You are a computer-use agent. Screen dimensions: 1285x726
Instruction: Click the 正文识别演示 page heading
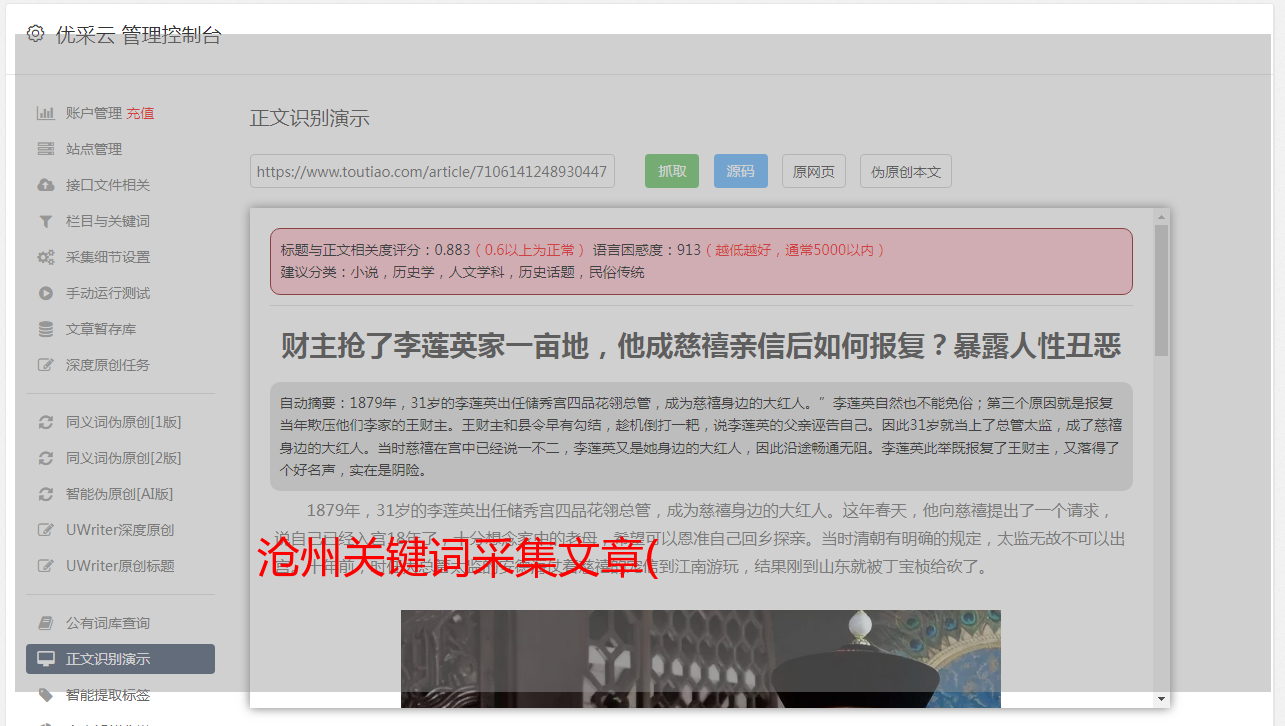tap(310, 118)
